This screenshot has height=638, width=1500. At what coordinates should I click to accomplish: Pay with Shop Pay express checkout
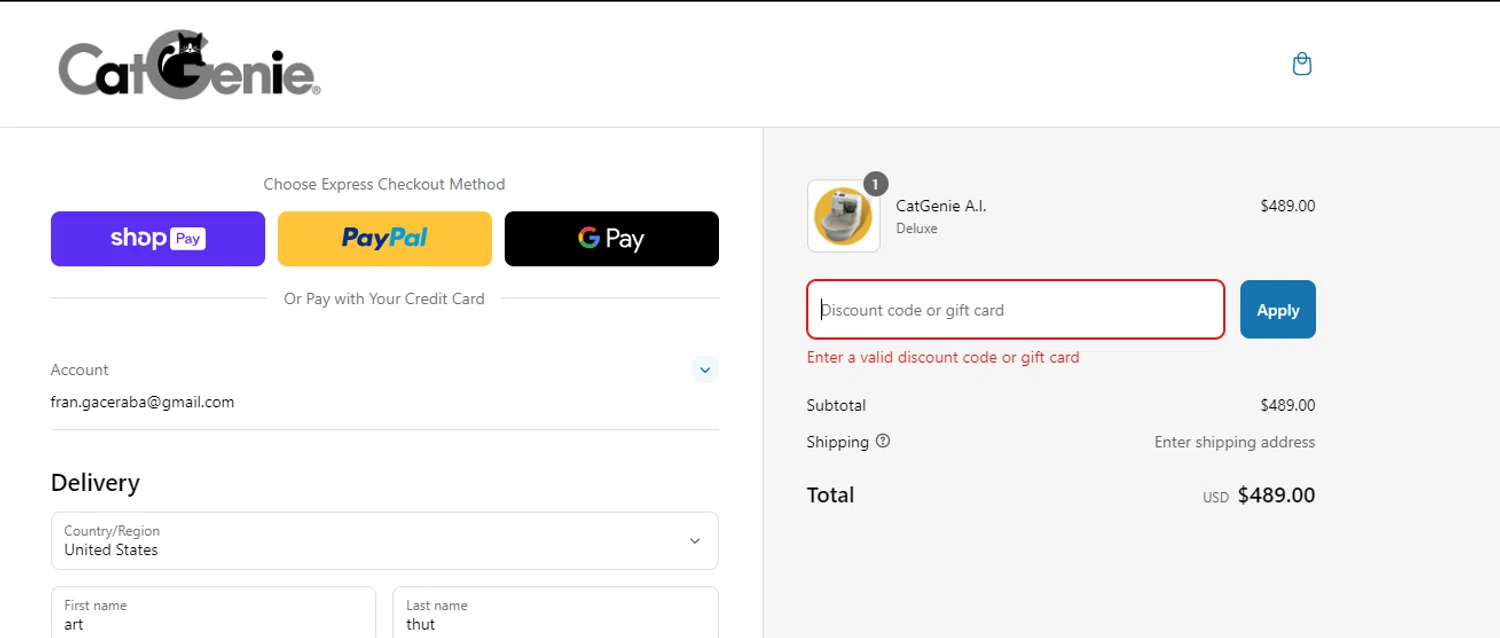click(158, 239)
